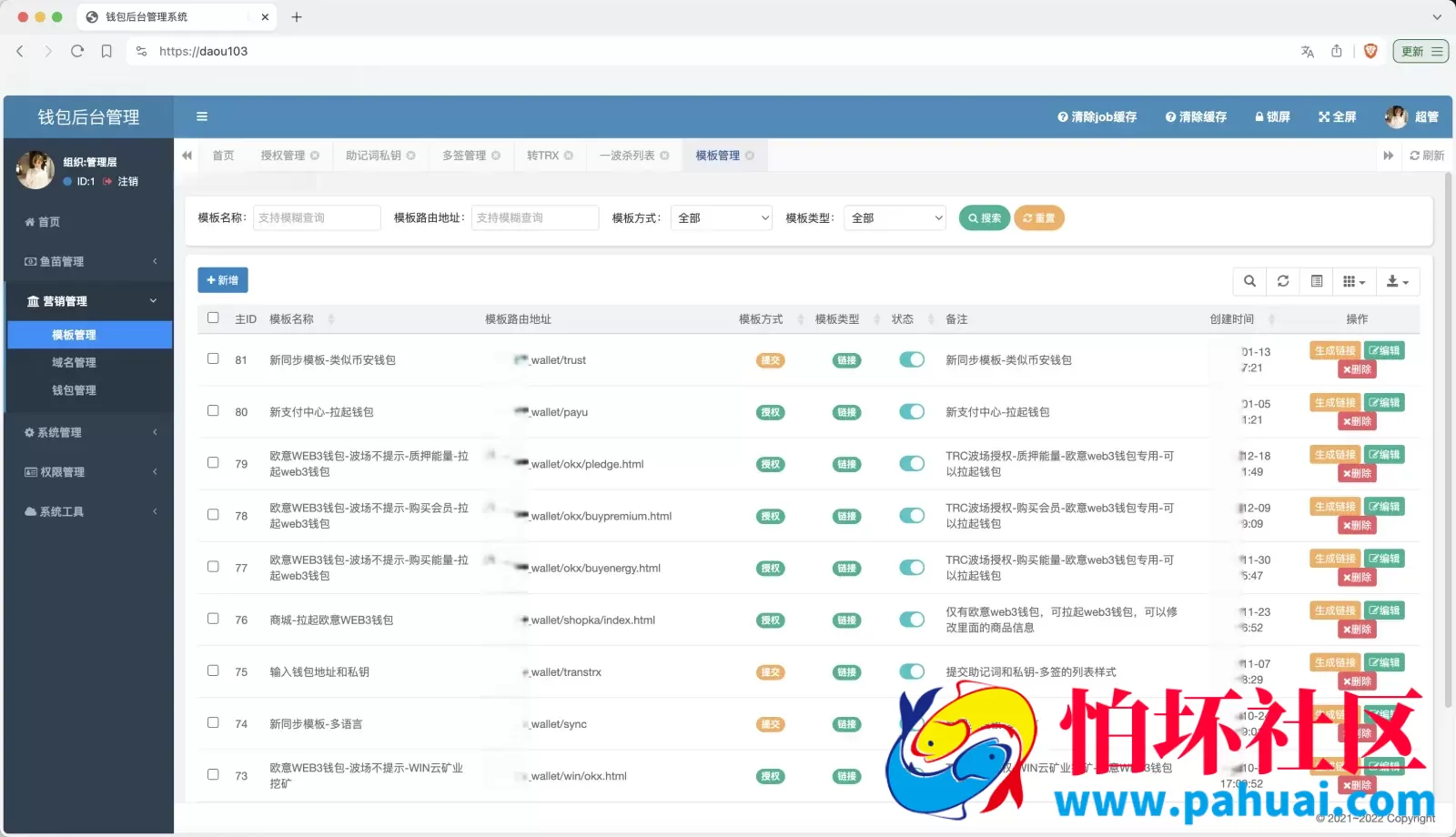Screen dimensions: 1456x837
Task: Open the columns grid dropdown icon
Action: (x=1354, y=281)
